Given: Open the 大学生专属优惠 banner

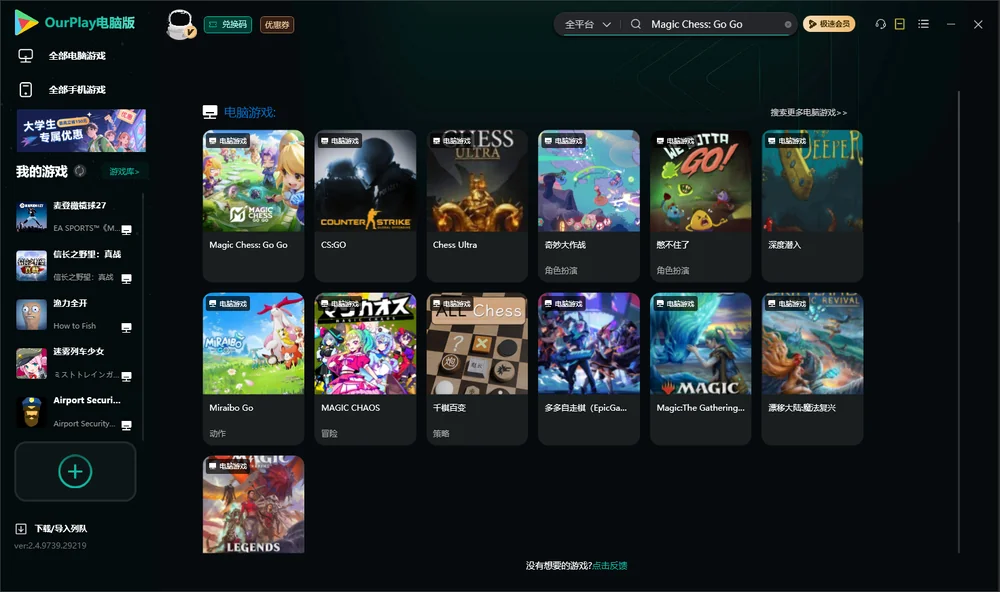Looking at the screenshot, I should [x=81, y=131].
